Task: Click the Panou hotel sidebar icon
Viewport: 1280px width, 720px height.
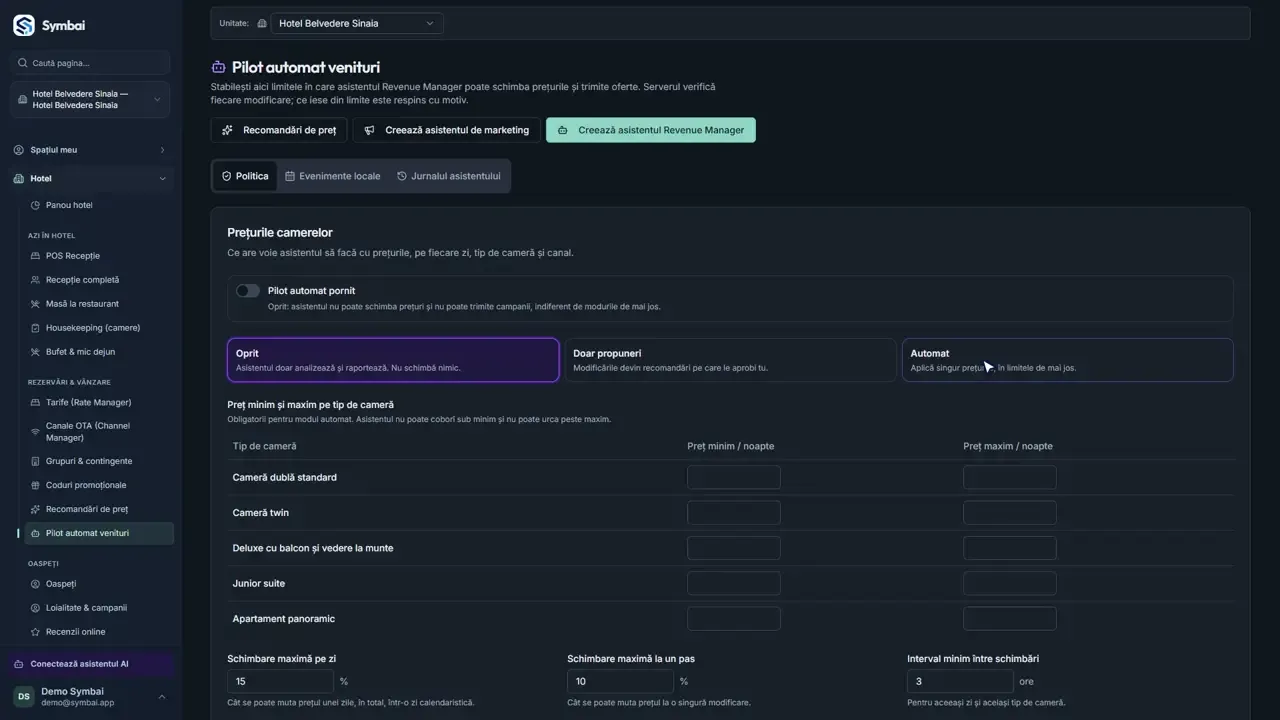Action: click(x=36, y=205)
